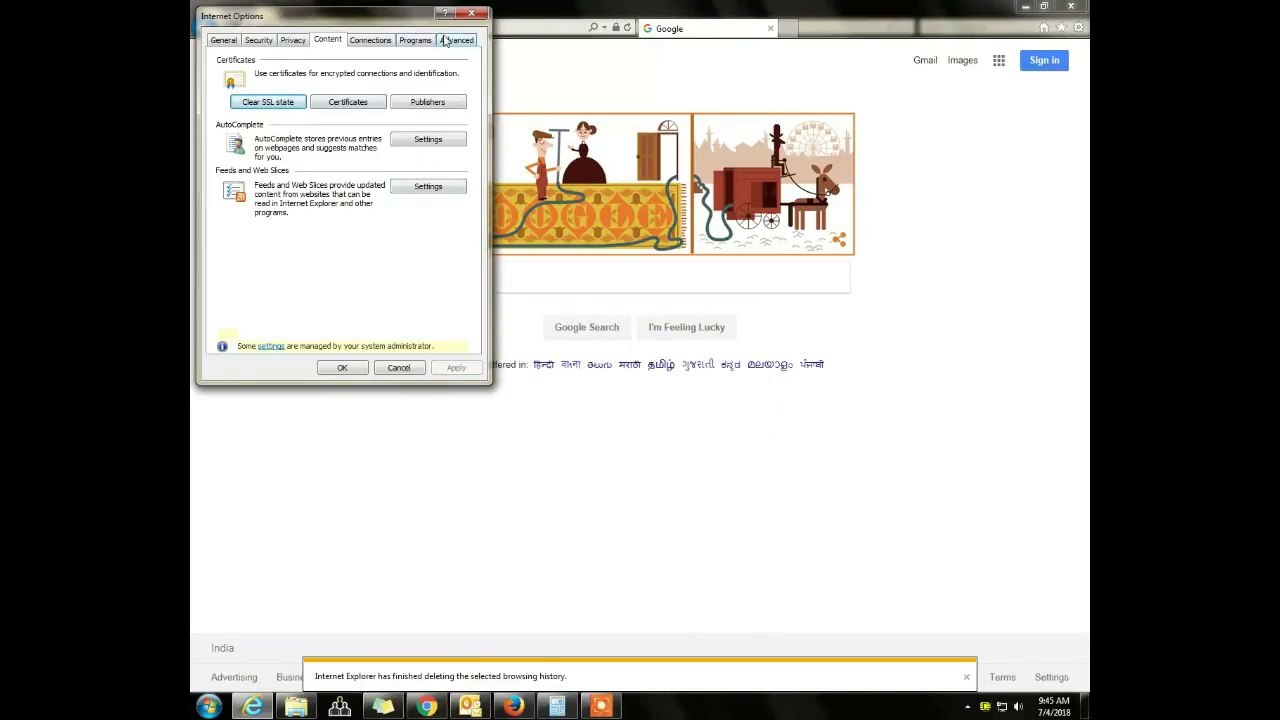The image size is (1280, 720).
Task: Switch to the General tab
Action: coord(223,40)
